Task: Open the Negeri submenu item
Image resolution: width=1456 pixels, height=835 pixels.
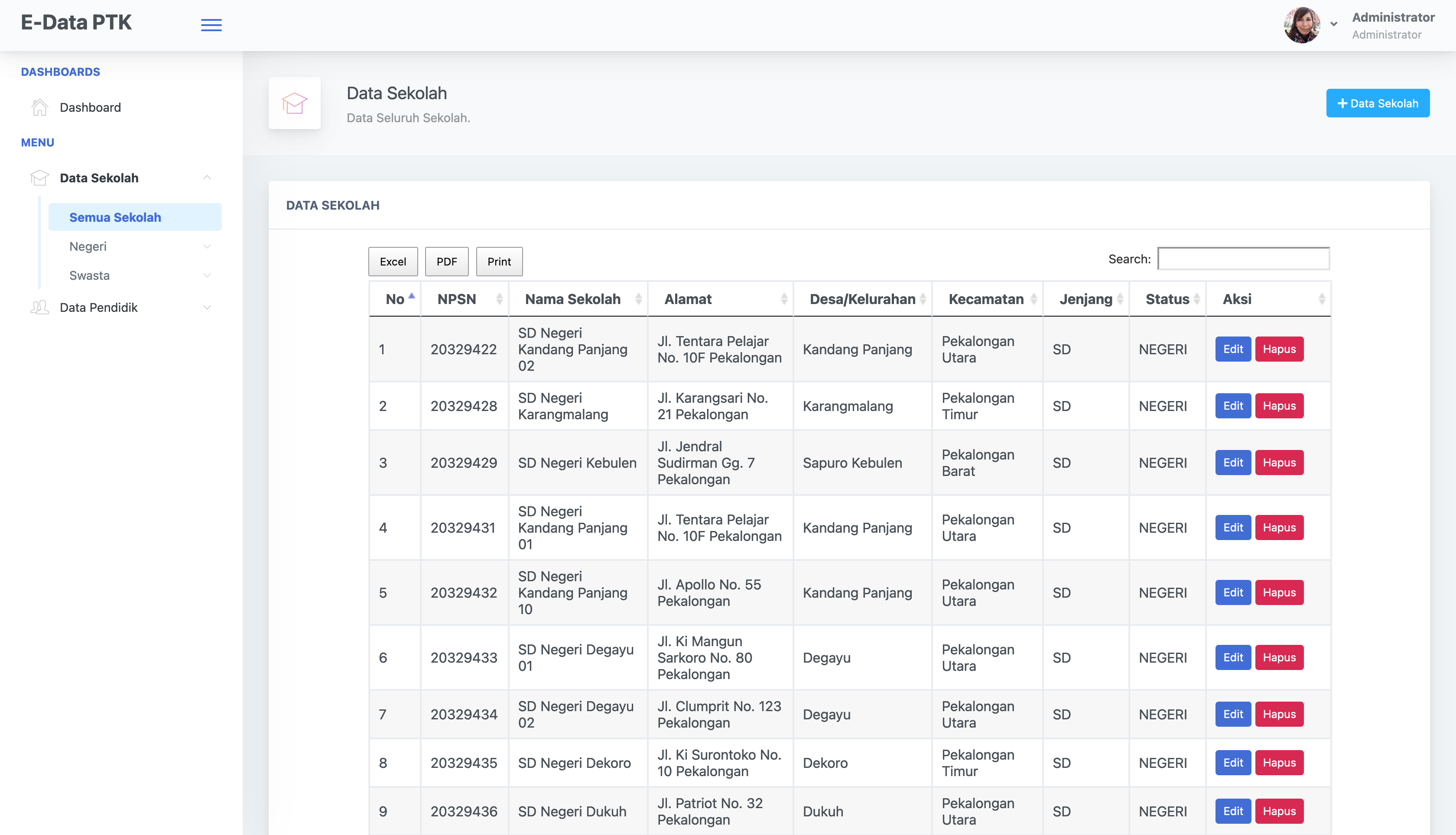Action: (x=88, y=246)
